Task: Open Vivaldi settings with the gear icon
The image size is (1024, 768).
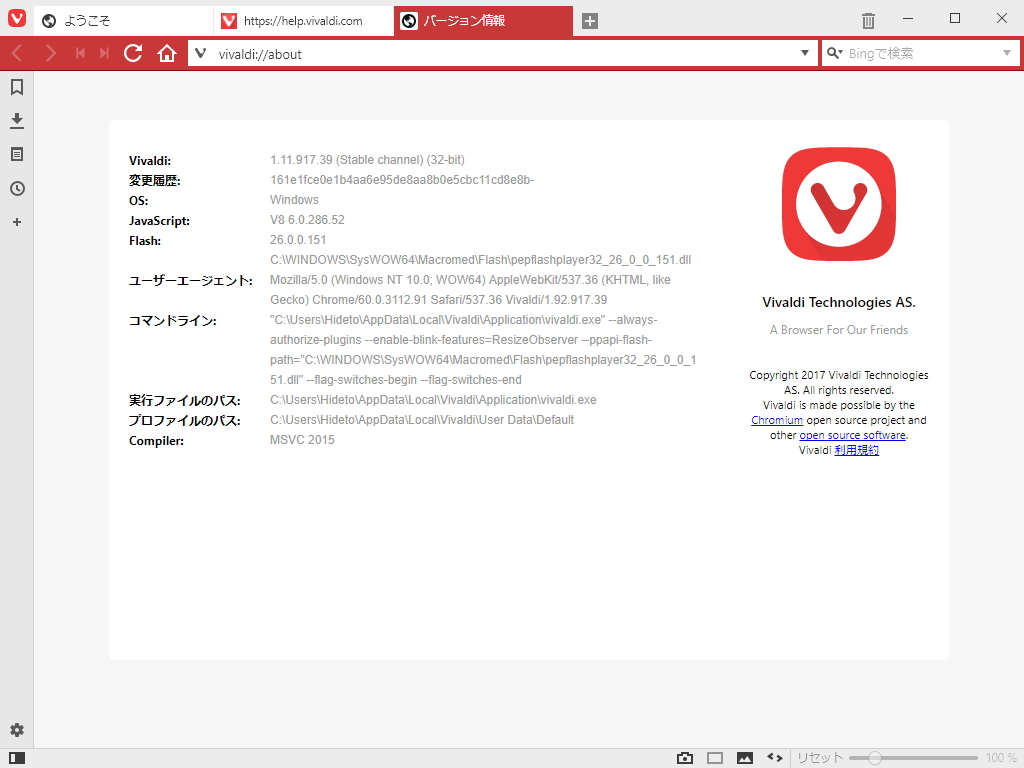Action: click(x=16, y=730)
